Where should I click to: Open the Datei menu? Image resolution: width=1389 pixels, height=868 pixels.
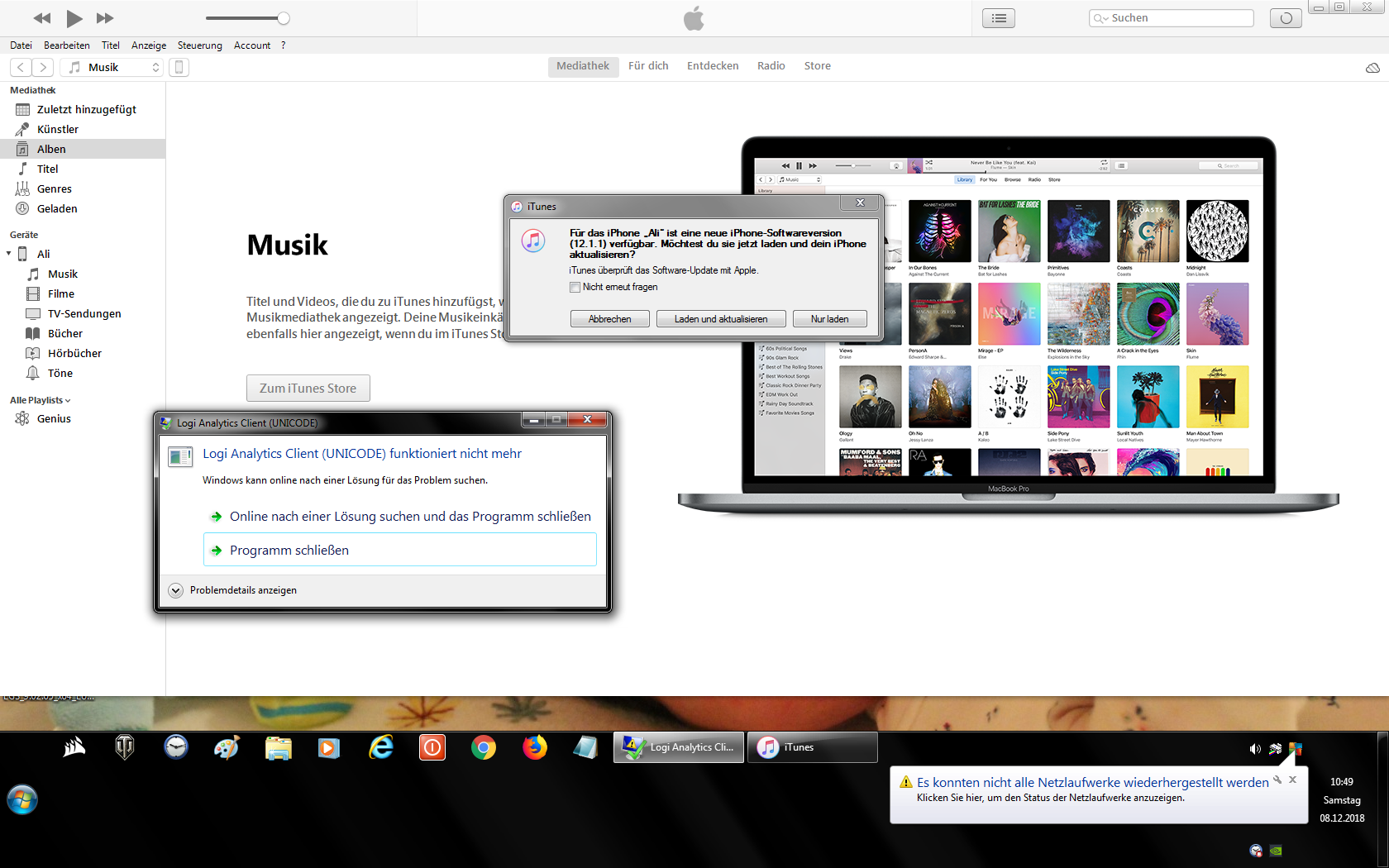(21, 45)
